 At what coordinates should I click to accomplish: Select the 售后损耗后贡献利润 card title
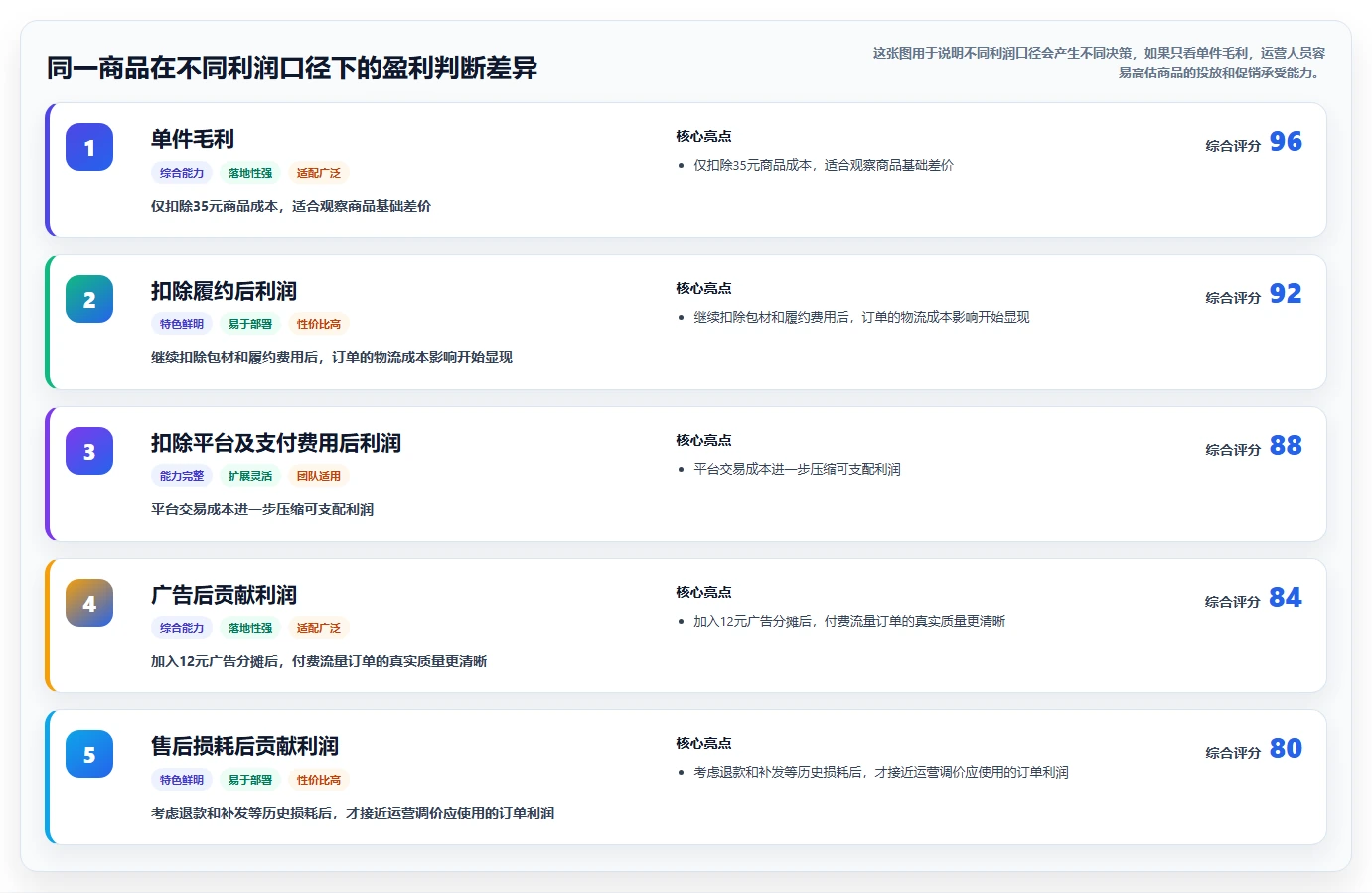click(x=244, y=746)
